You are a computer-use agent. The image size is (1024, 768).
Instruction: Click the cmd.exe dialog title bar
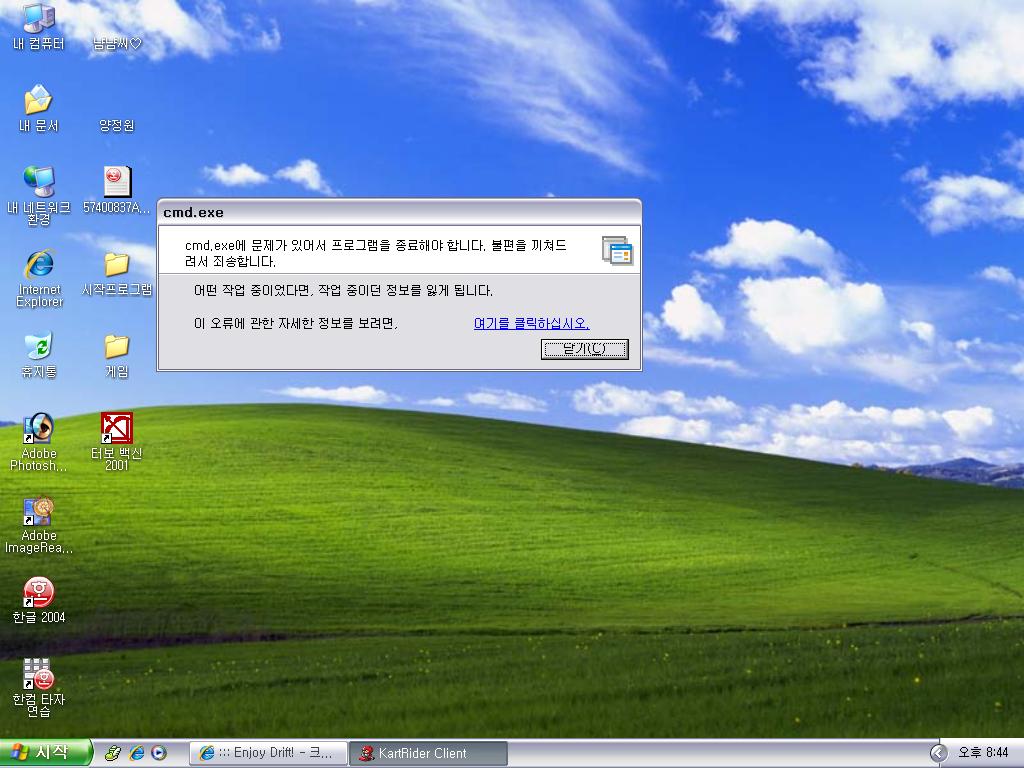(x=399, y=212)
